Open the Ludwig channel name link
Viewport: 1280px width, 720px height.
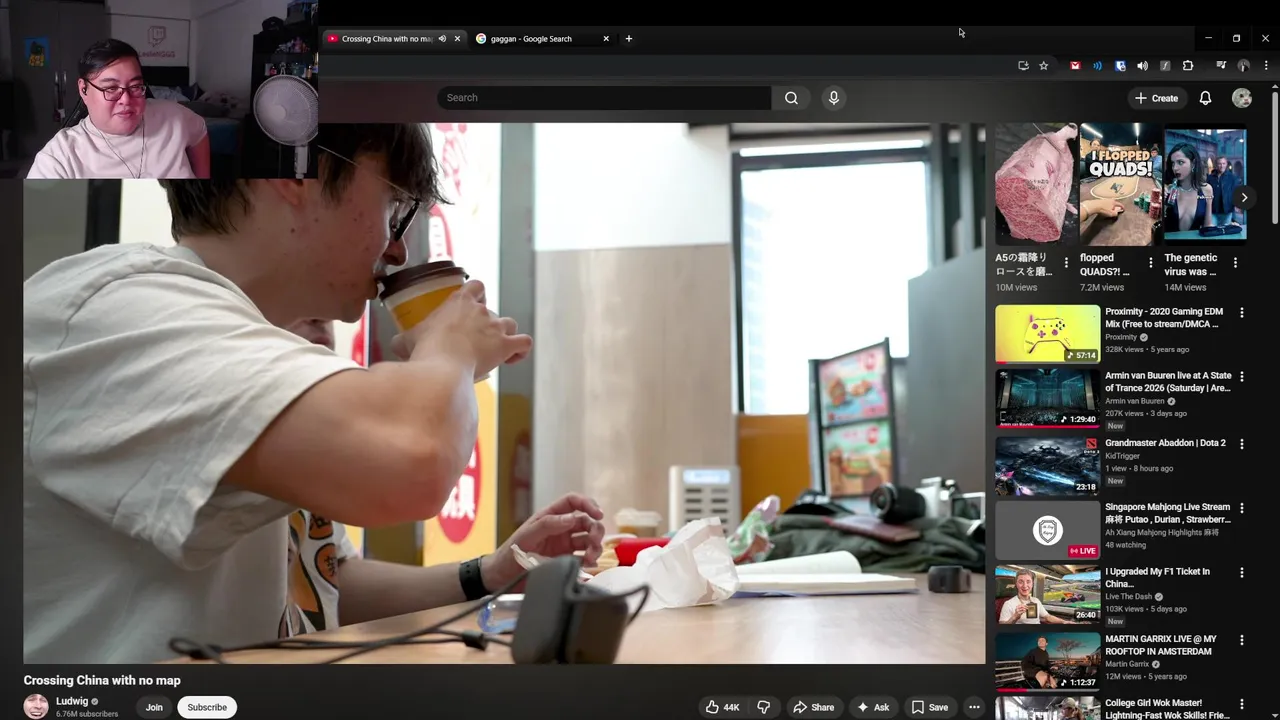click(72, 702)
